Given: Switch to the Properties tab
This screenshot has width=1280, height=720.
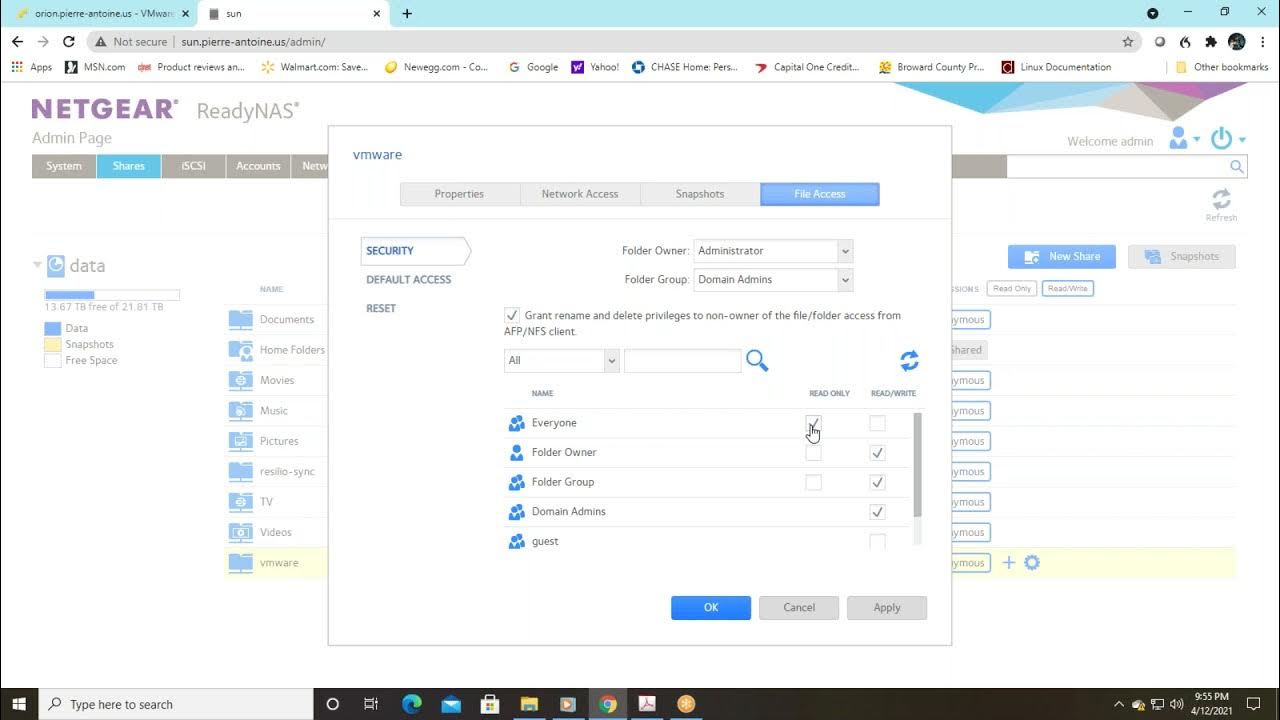Looking at the screenshot, I should coord(459,194).
